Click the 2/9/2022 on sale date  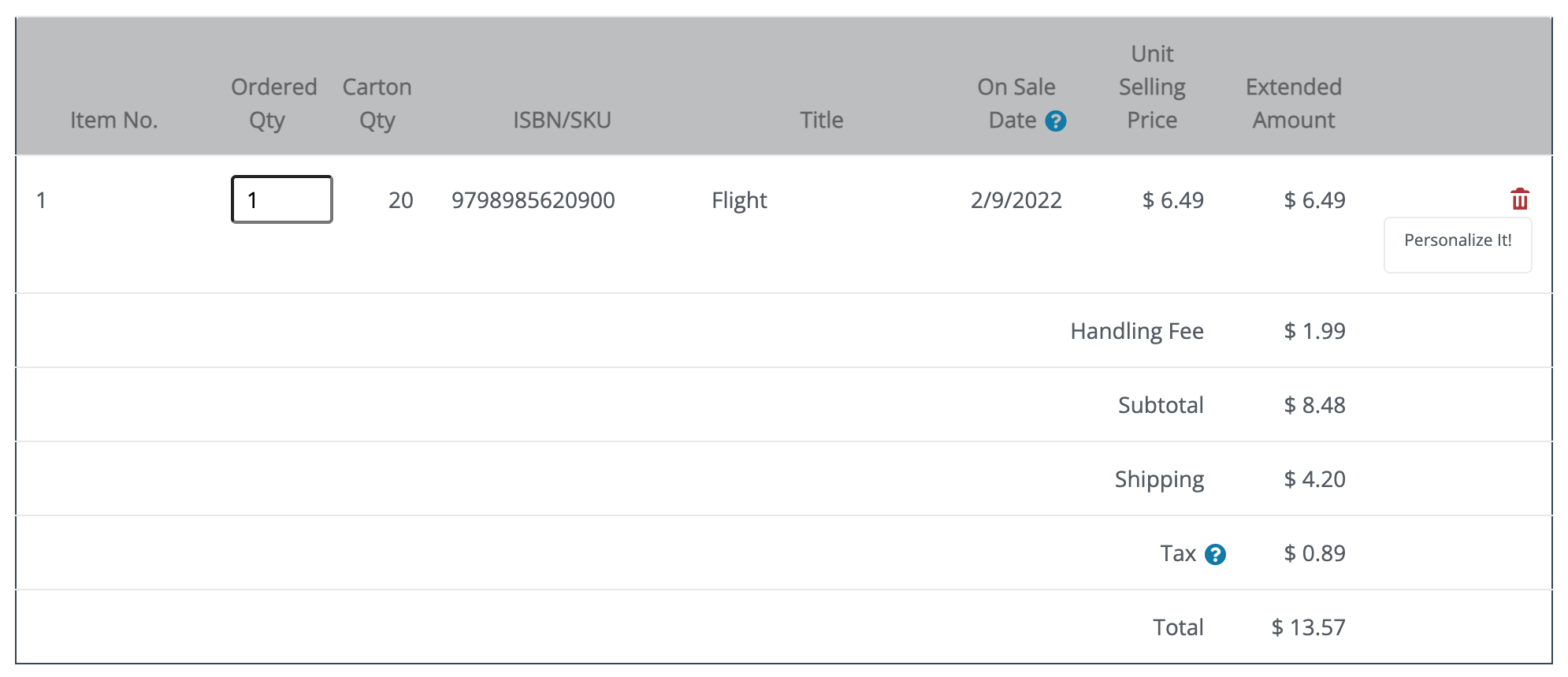pos(1016,200)
